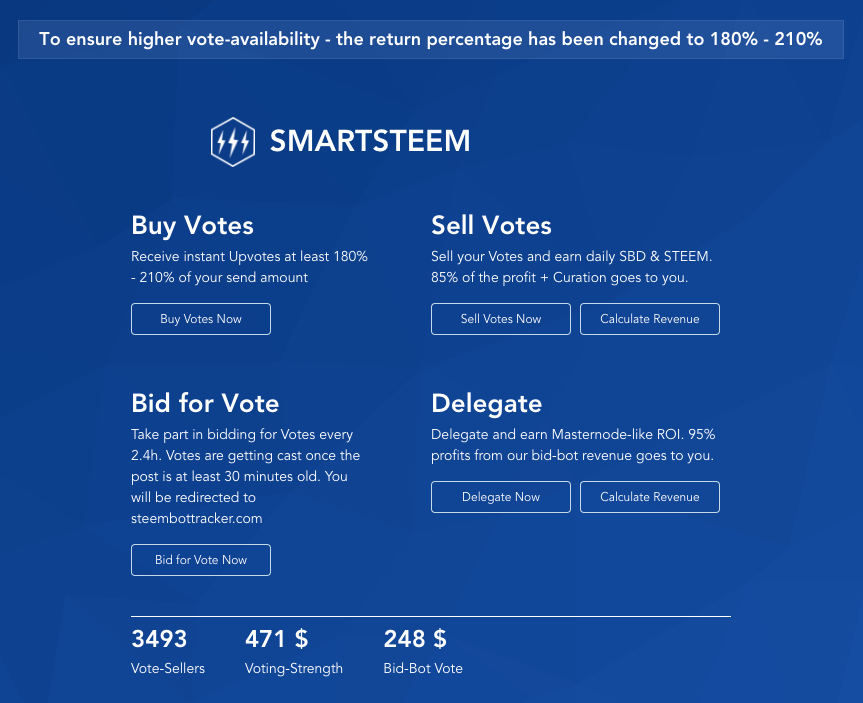This screenshot has width=863, height=703.
Task: Select the Sell Votes heading
Action: click(x=491, y=225)
